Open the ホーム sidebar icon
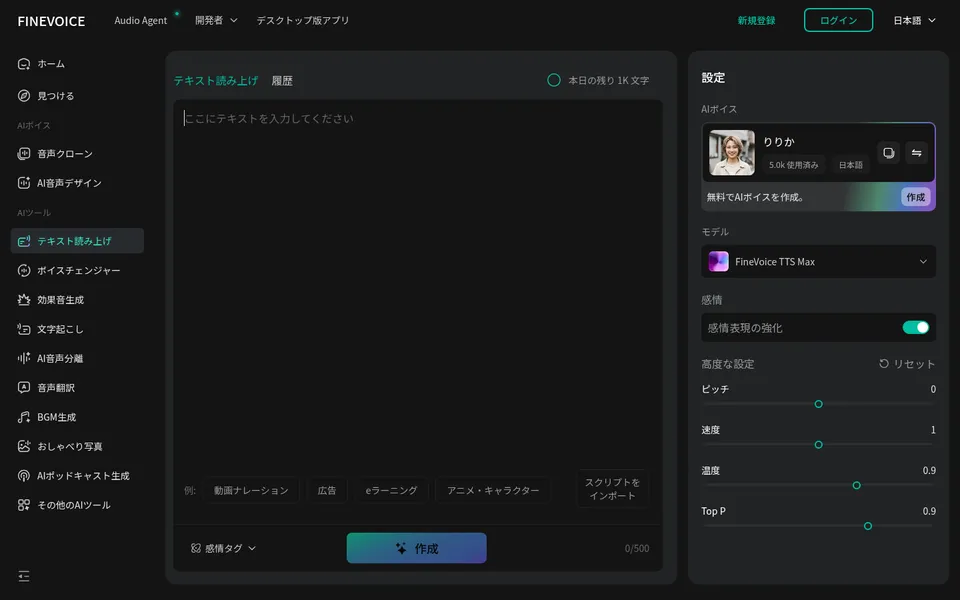 click(24, 64)
